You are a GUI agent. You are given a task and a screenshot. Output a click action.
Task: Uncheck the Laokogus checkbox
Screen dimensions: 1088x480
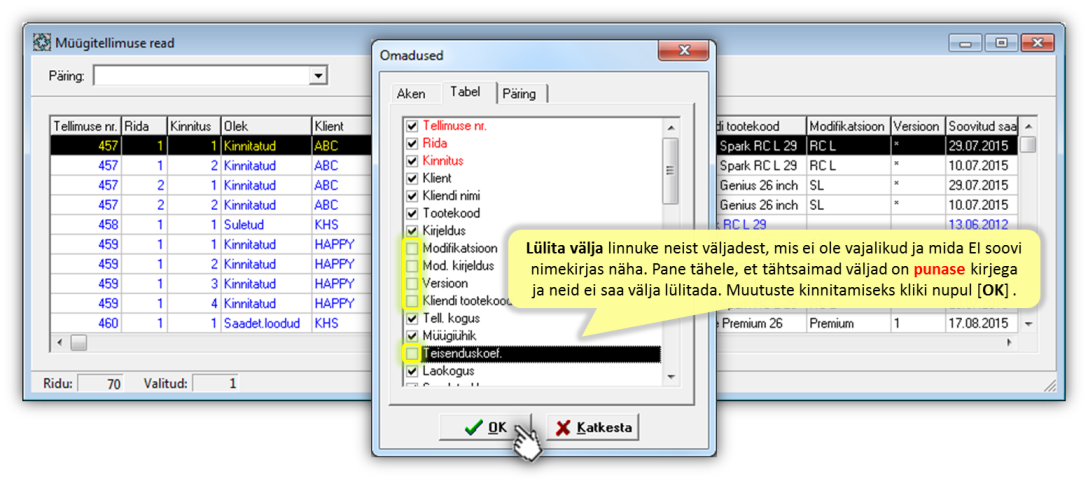tap(412, 371)
